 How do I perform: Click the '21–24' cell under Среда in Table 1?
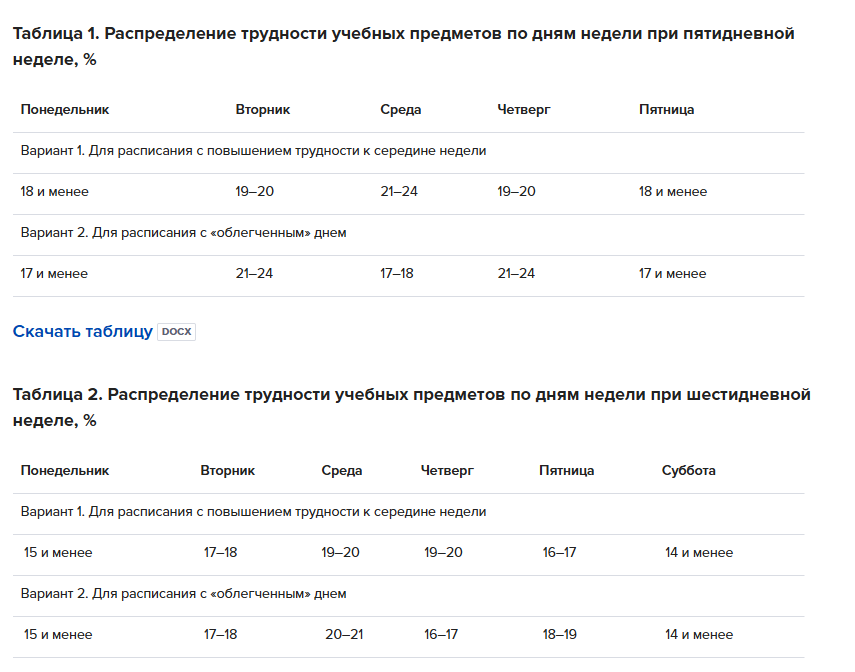[x=399, y=191]
